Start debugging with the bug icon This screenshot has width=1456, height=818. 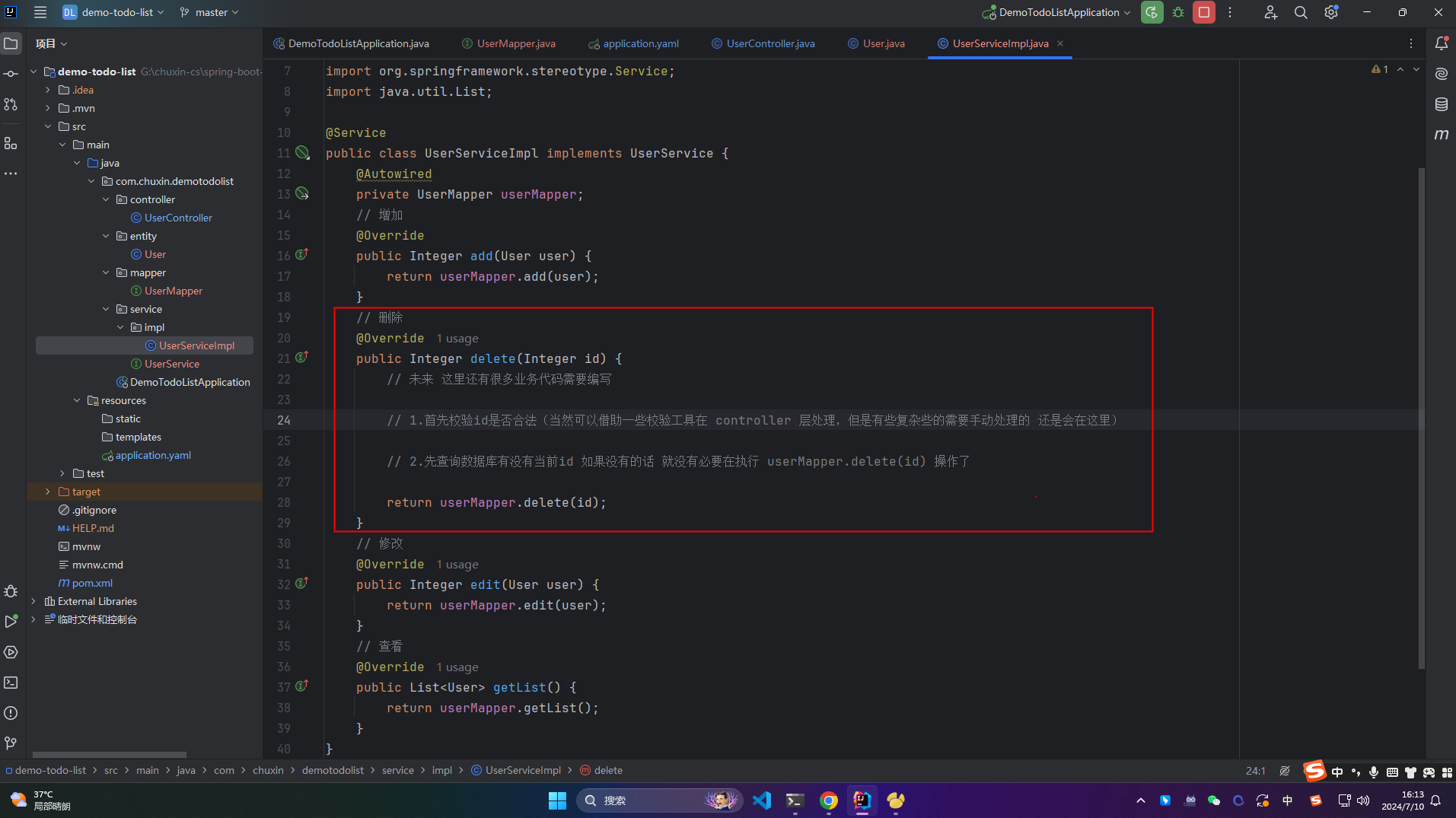1177,12
